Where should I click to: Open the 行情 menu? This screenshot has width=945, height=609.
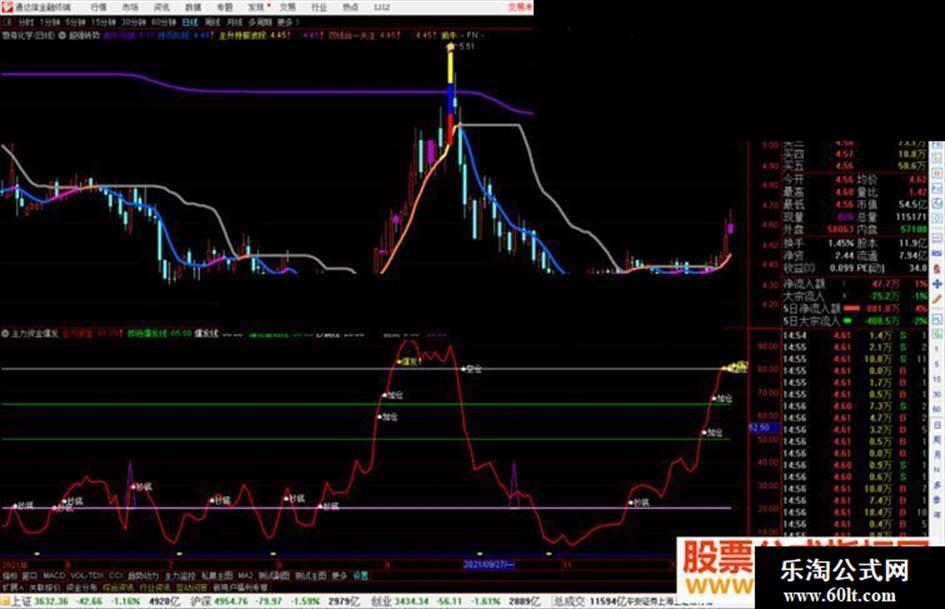(99, 7)
